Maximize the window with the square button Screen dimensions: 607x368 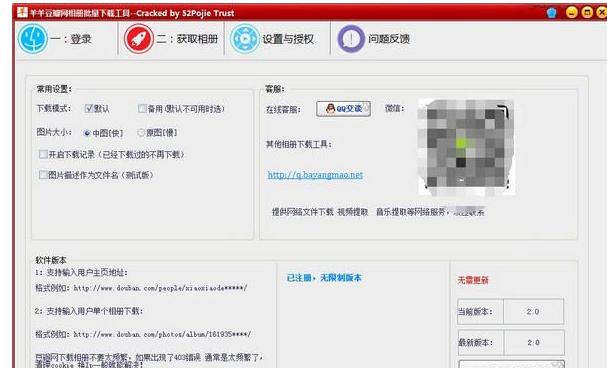(587, 12)
